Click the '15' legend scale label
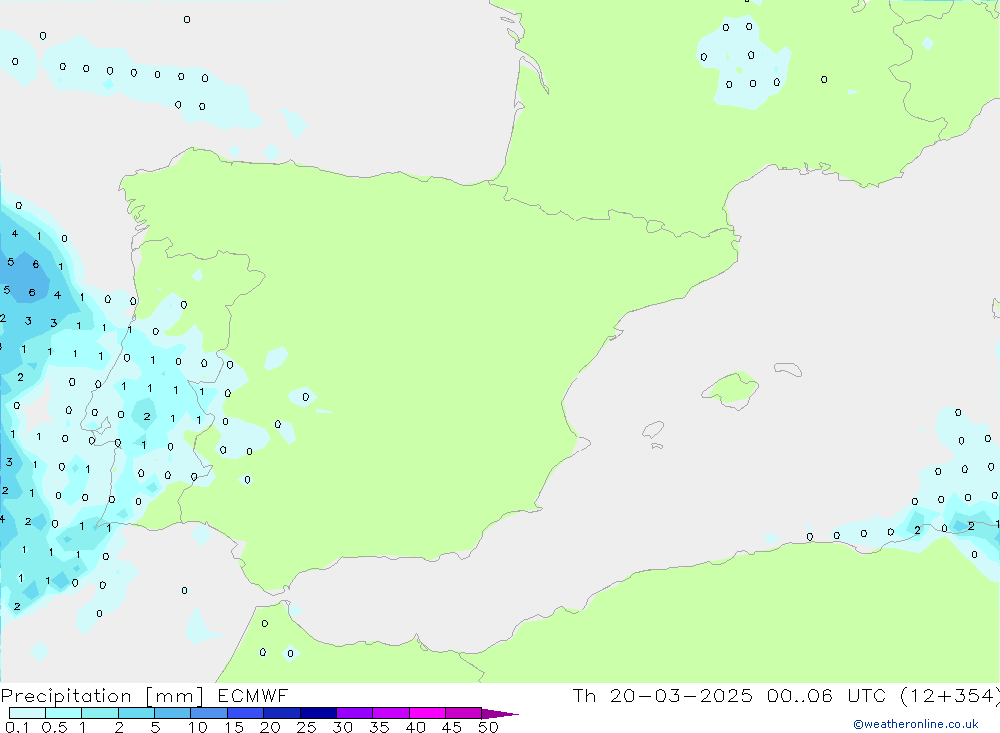 (x=234, y=727)
